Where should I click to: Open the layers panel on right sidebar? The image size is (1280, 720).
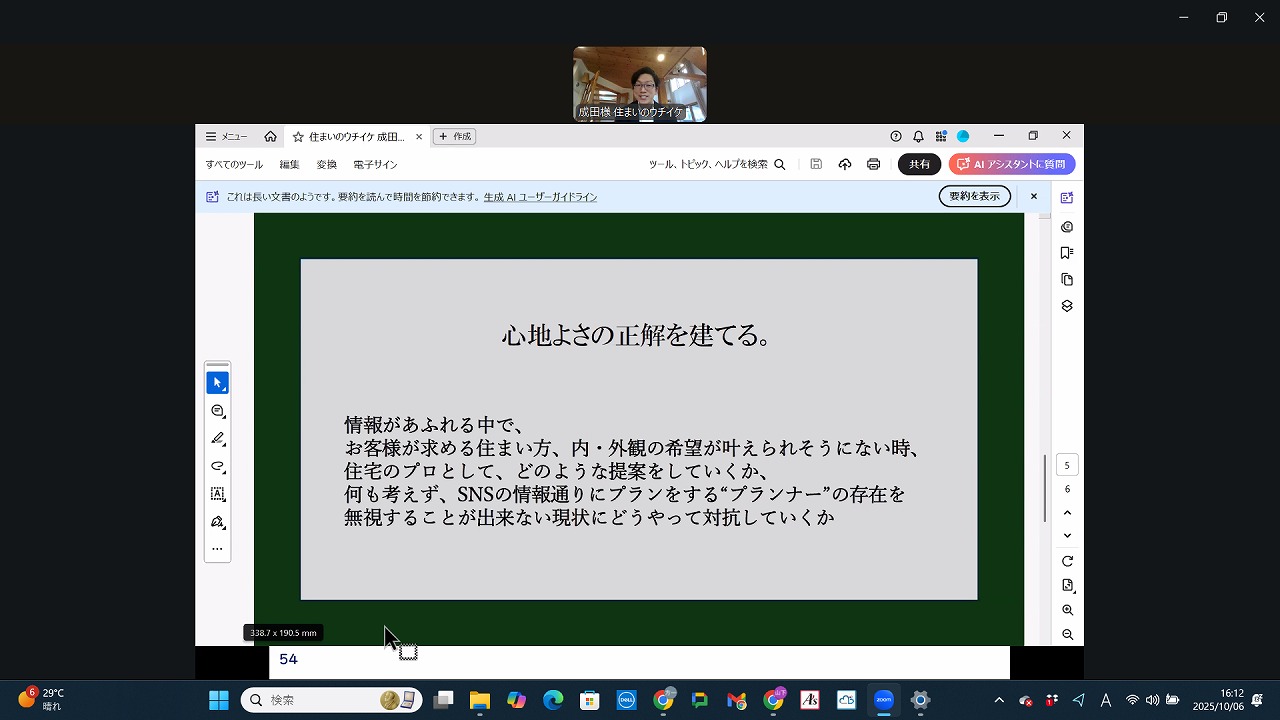[x=1067, y=306]
